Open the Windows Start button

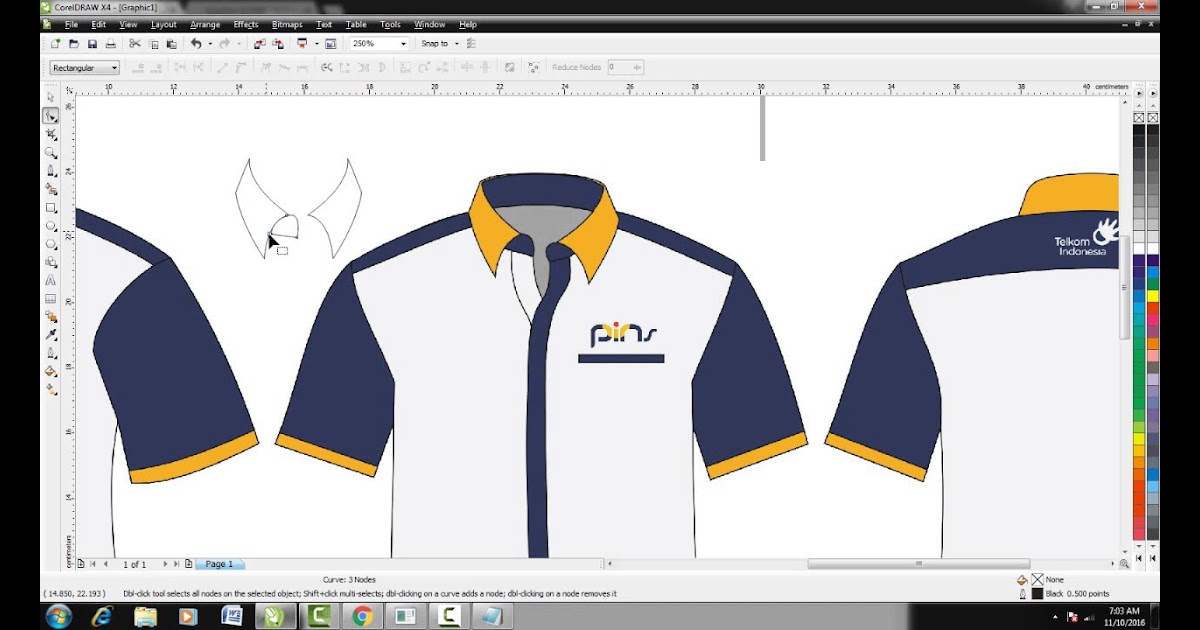coord(59,616)
